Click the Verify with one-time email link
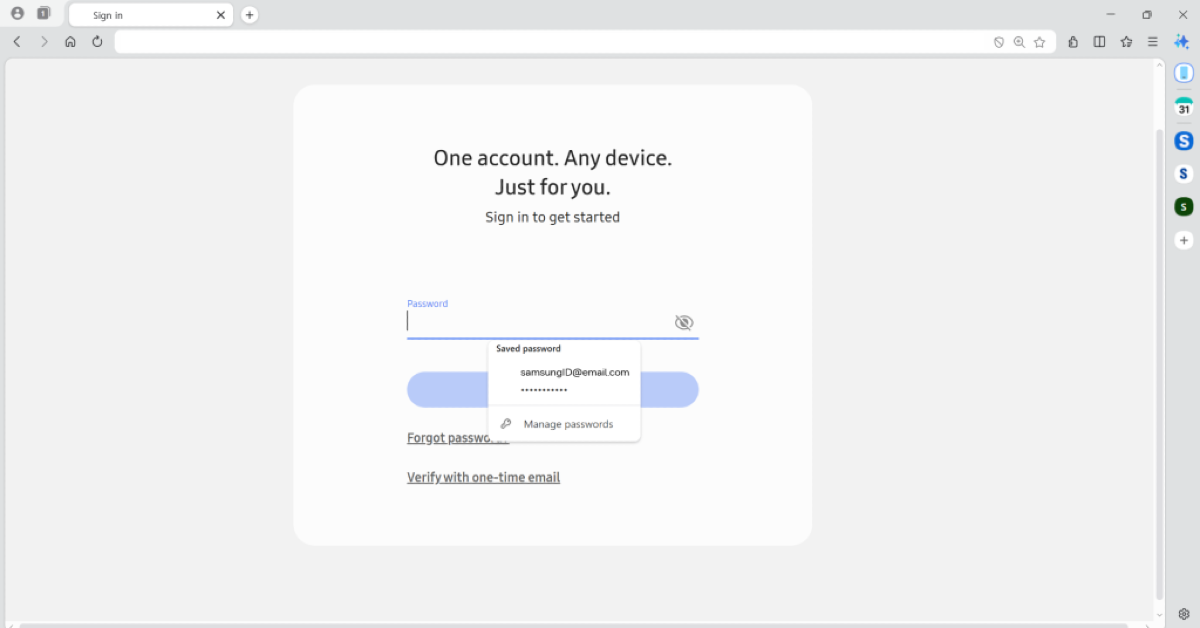Image resolution: width=1200 pixels, height=628 pixels. [483, 477]
